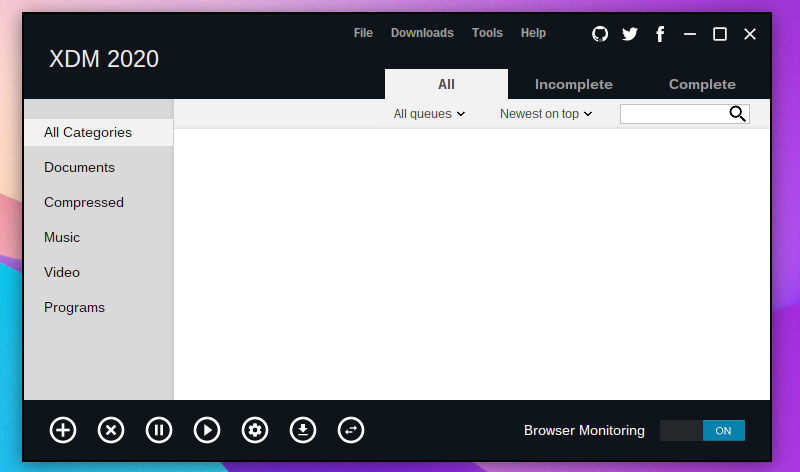
Task: Open the Downloads menu
Action: [x=422, y=33]
